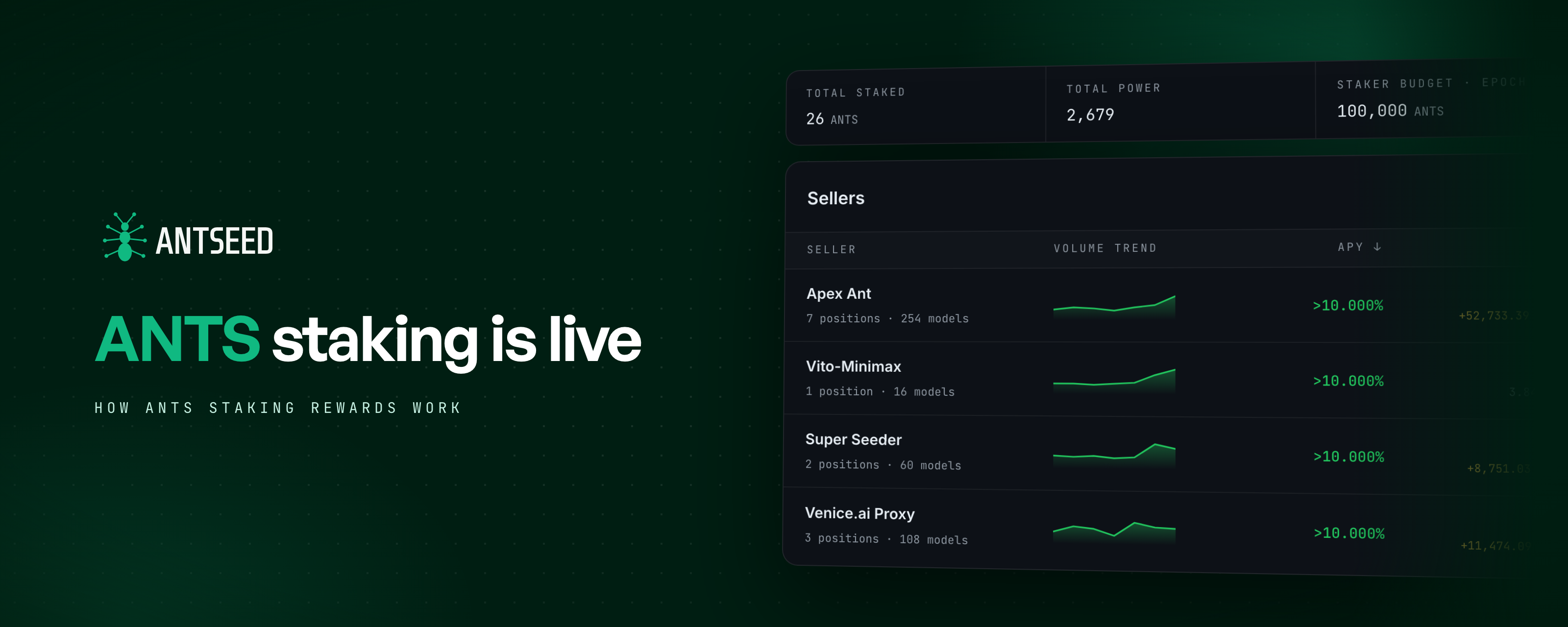
Task: Click '7 positions · 254 models' under Apex Ant
Action: 887,318
